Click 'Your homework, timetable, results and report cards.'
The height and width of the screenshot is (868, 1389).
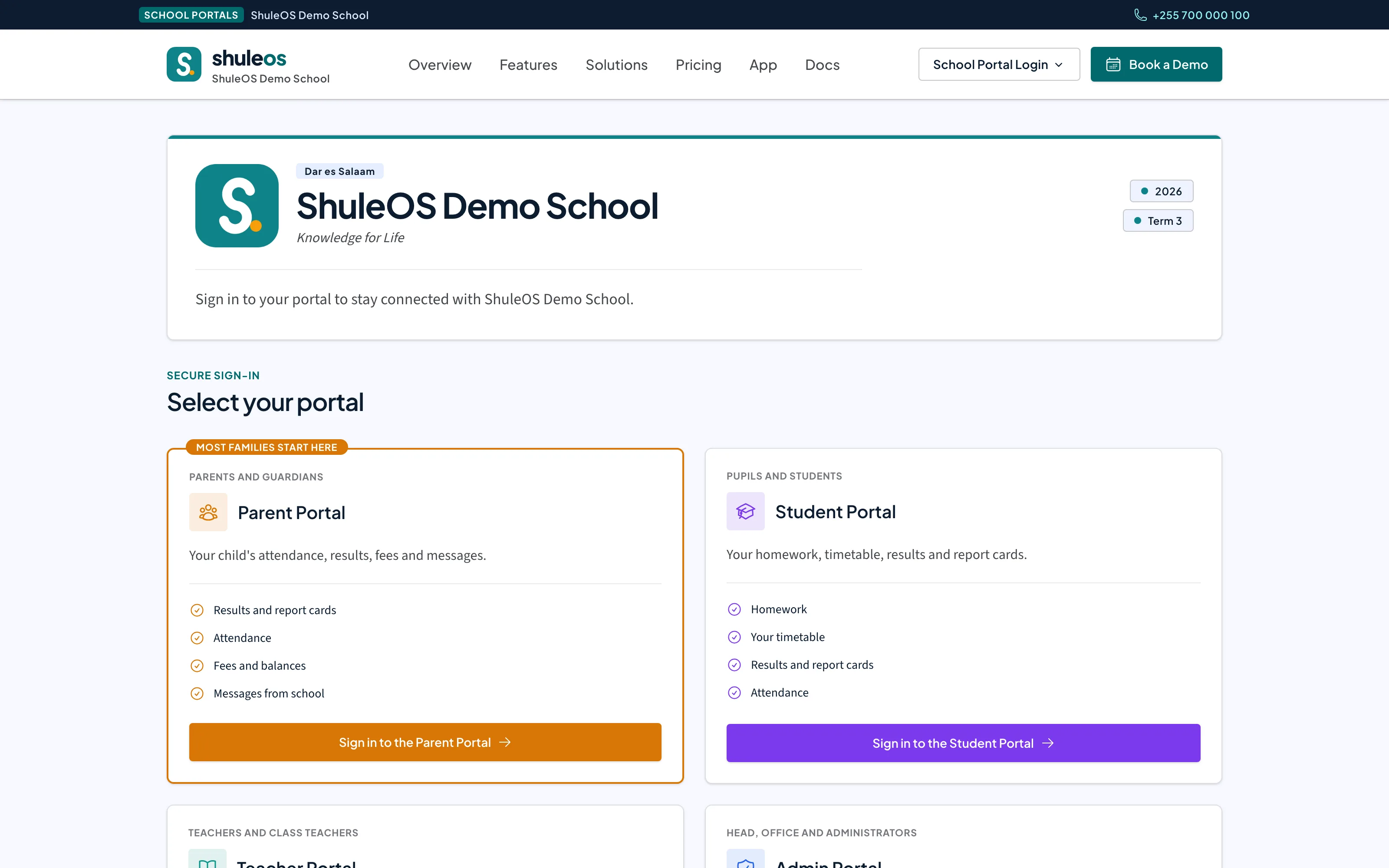coord(876,554)
